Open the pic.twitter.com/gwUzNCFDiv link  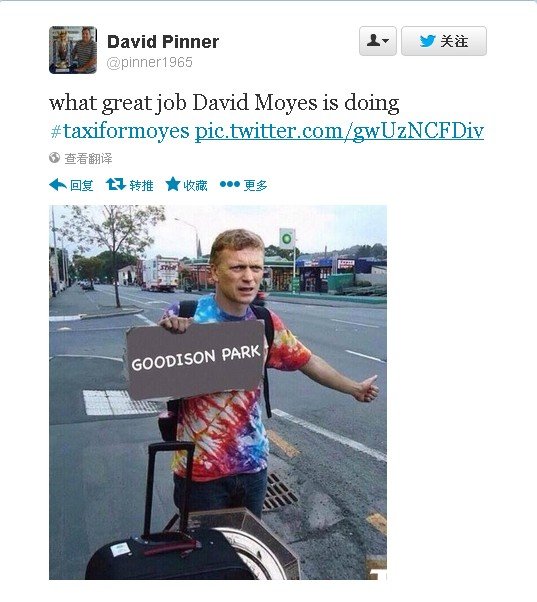[339, 132]
